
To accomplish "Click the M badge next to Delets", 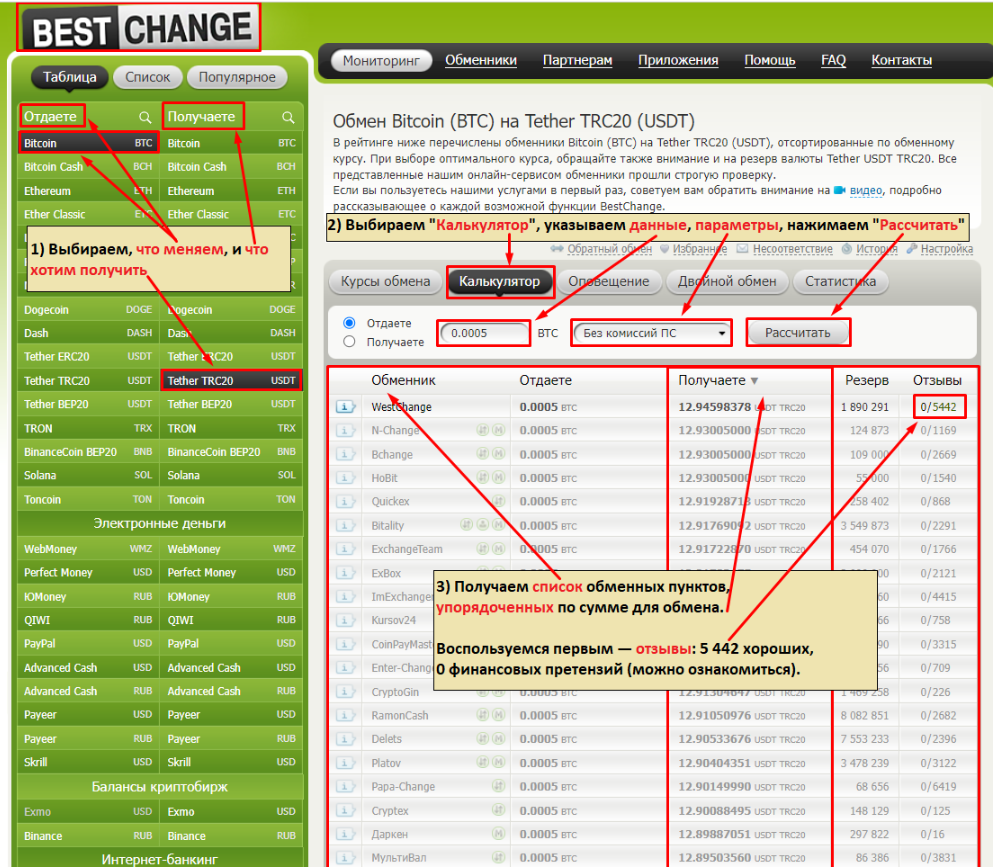I will click(x=498, y=739).
